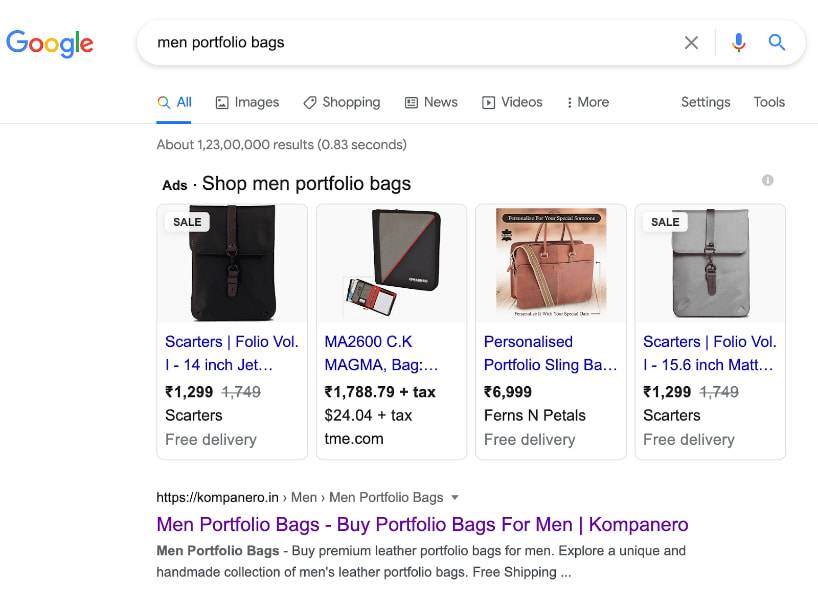Open the Settings menu
Viewport: 818px width, 595px height.
pos(705,102)
